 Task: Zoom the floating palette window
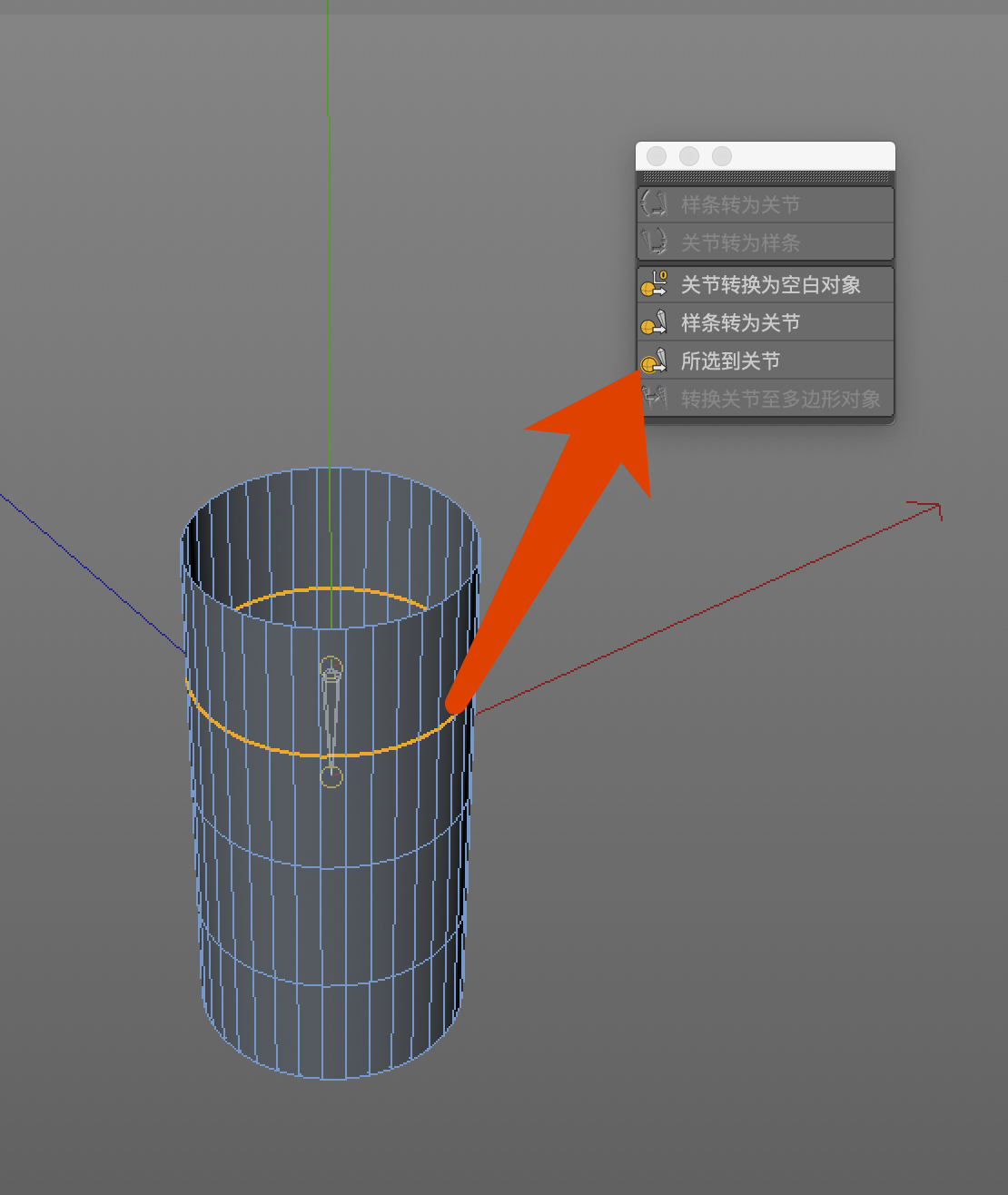[x=721, y=156]
